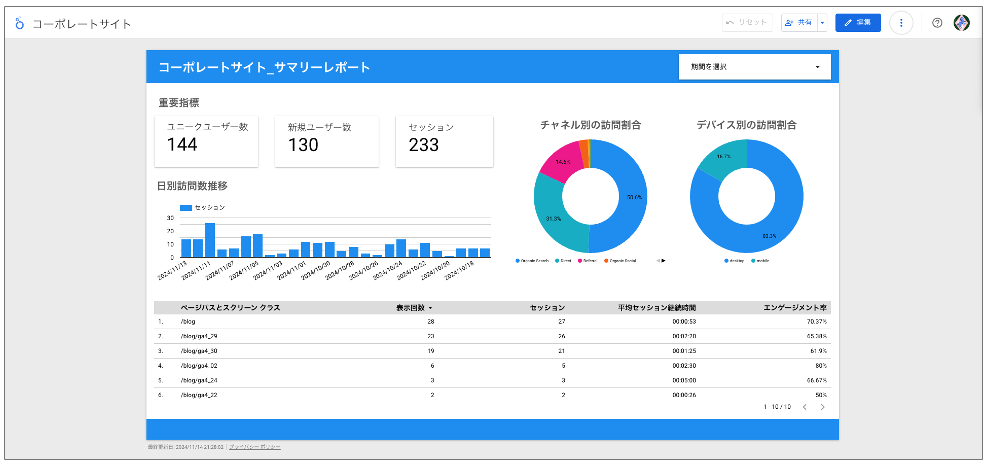Click the Organic Search legend dot
990x466 pixels.
(x=517, y=260)
